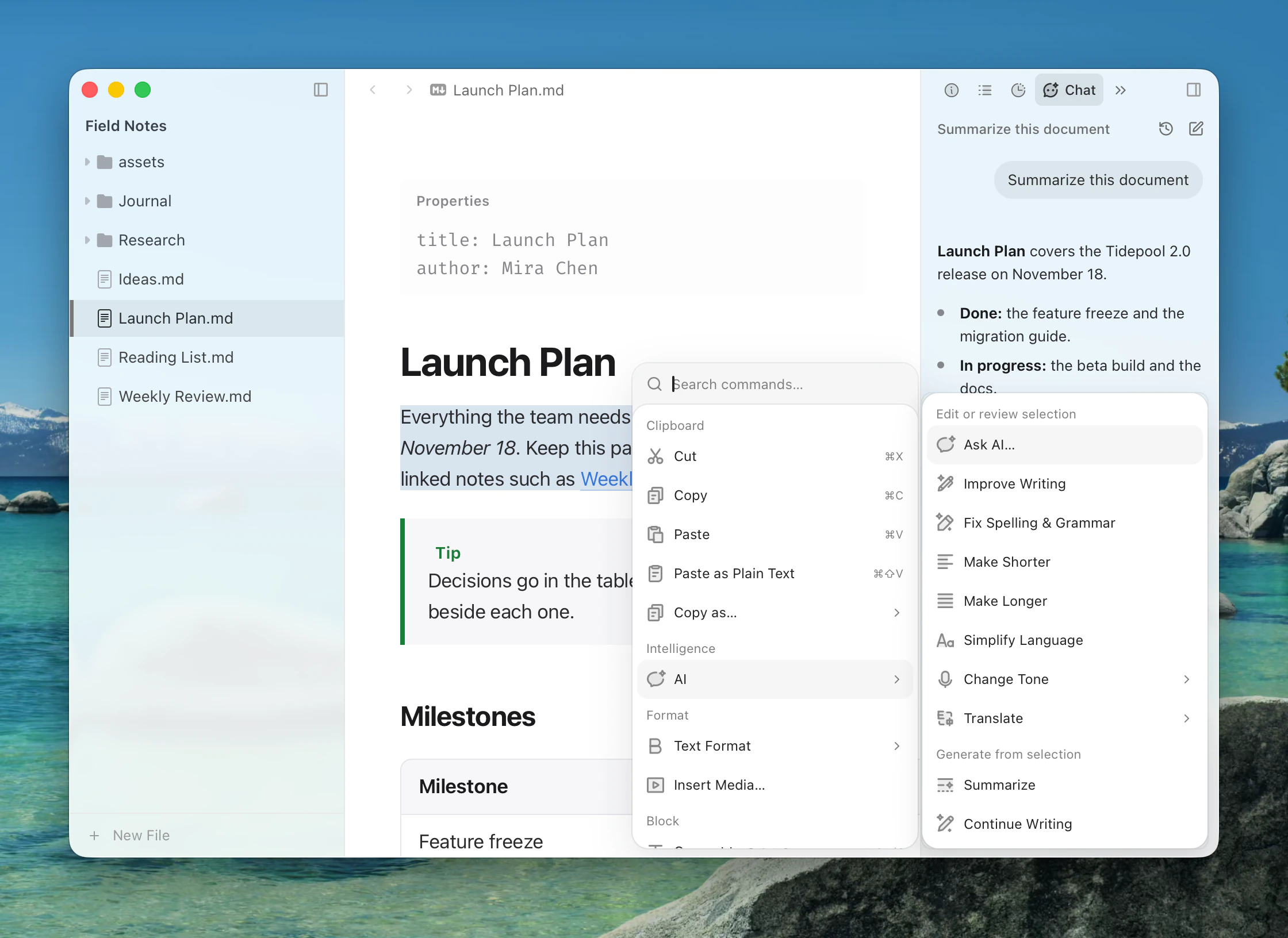The width and height of the screenshot is (1288, 938).
Task: Switch to the Chat tab
Action: pyautogui.click(x=1069, y=90)
